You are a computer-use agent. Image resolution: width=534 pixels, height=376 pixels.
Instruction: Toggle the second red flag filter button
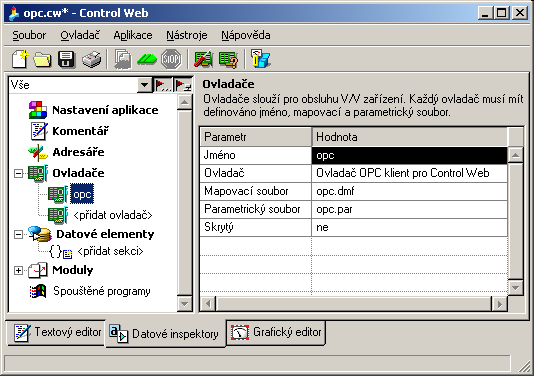click(x=183, y=85)
